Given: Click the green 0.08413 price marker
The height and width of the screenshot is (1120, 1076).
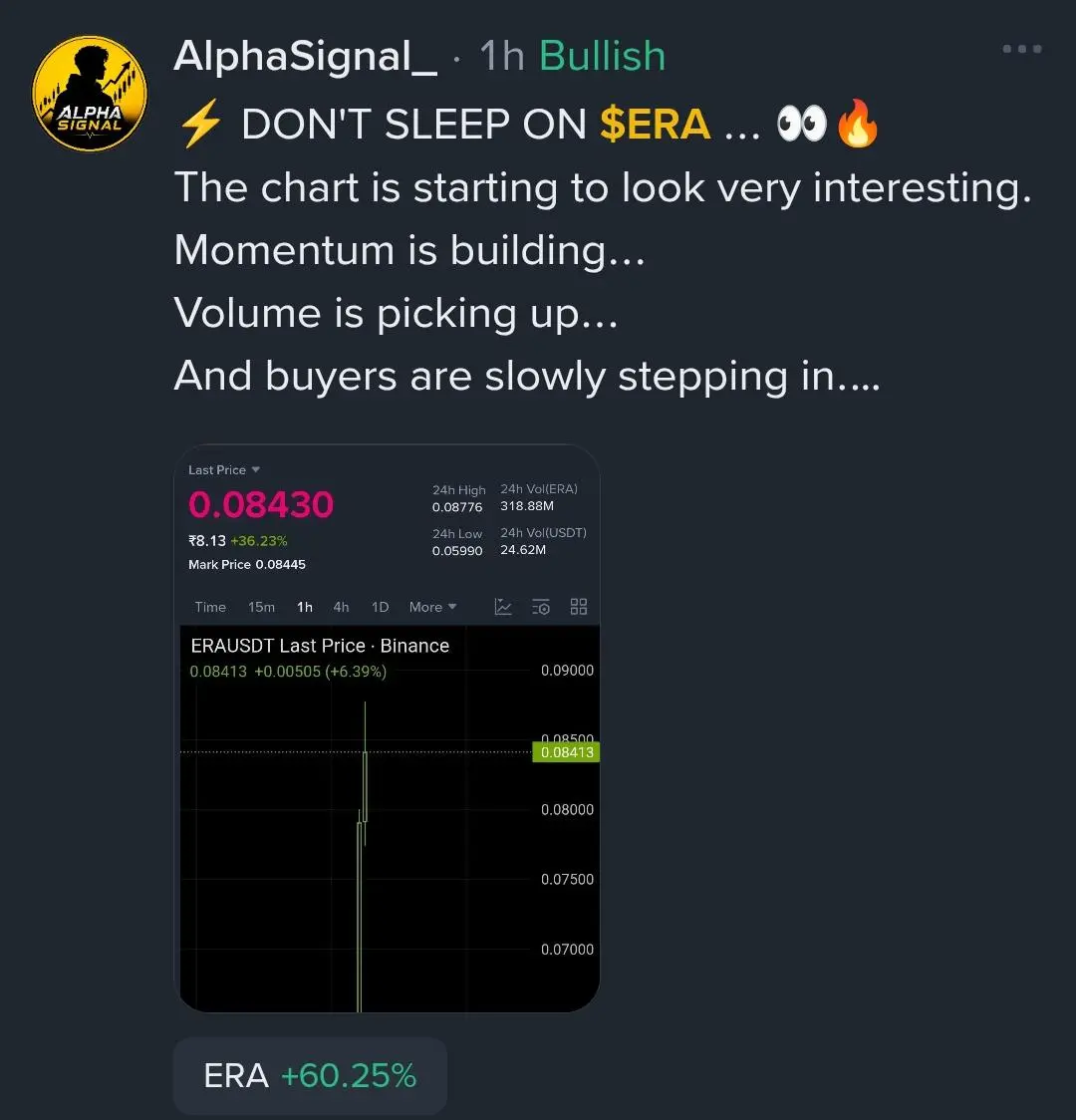Looking at the screenshot, I should 566,752.
